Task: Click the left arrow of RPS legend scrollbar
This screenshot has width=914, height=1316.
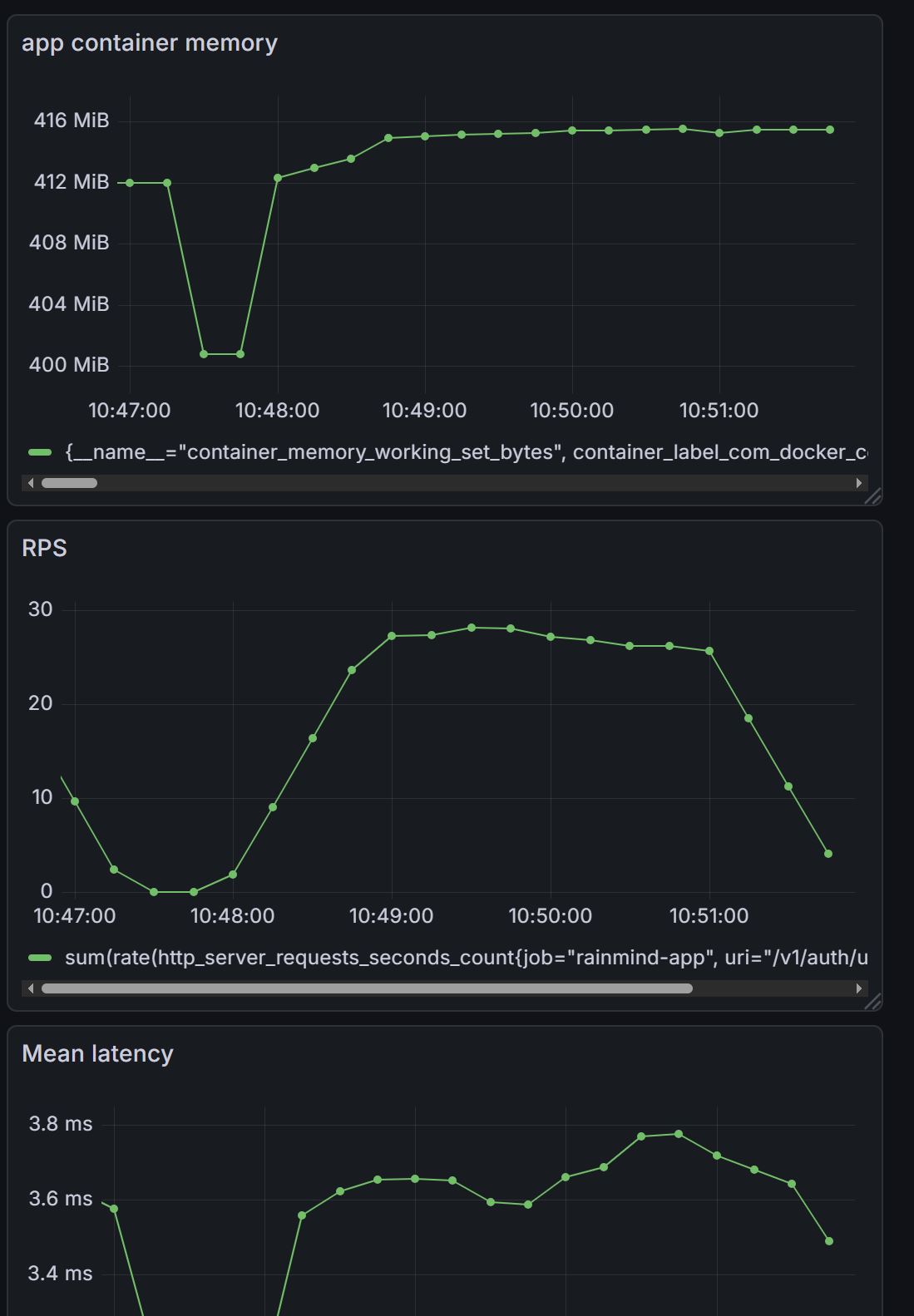Action: tap(31, 988)
